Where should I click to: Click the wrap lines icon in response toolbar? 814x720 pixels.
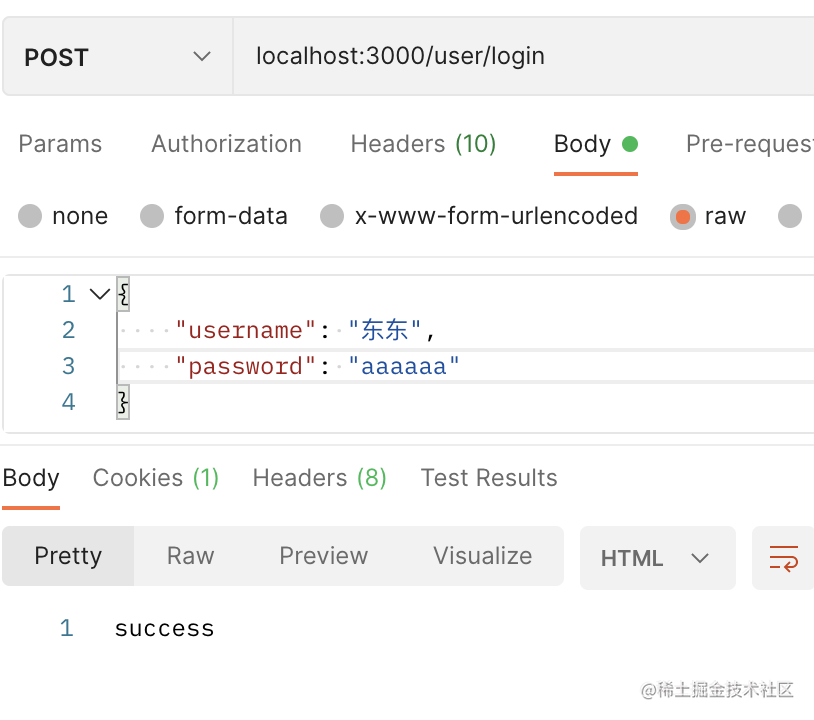pyautogui.click(x=783, y=557)
